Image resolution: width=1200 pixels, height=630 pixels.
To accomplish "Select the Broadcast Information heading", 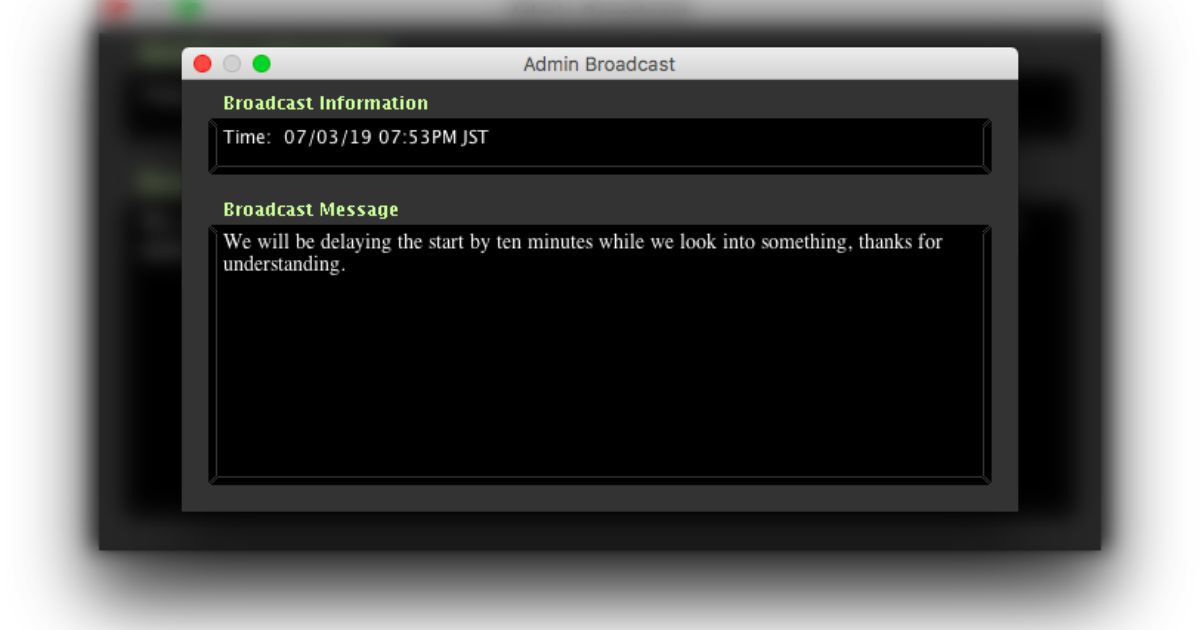I will pos(325,103).
